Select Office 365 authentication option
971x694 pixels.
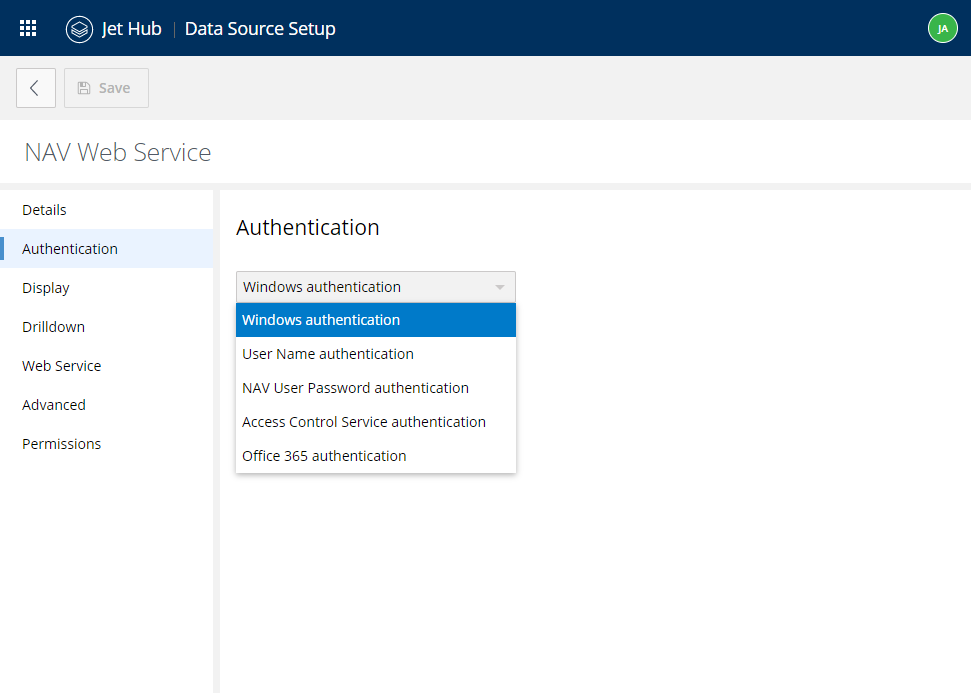pyautogui.click(x=375, y=456)
